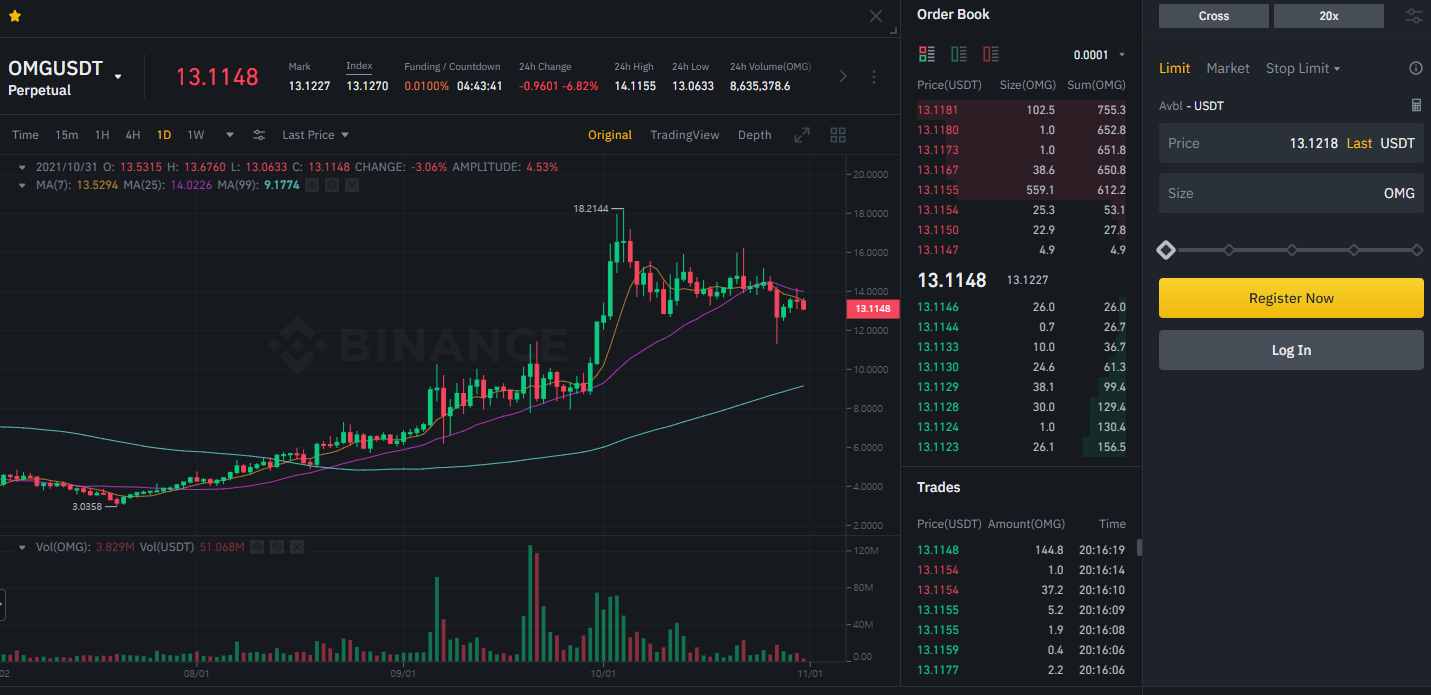Open the OMGUSDT symbol dropdown
The image size is (1431, 695).
pyautogui.click(x=118, y=77)
